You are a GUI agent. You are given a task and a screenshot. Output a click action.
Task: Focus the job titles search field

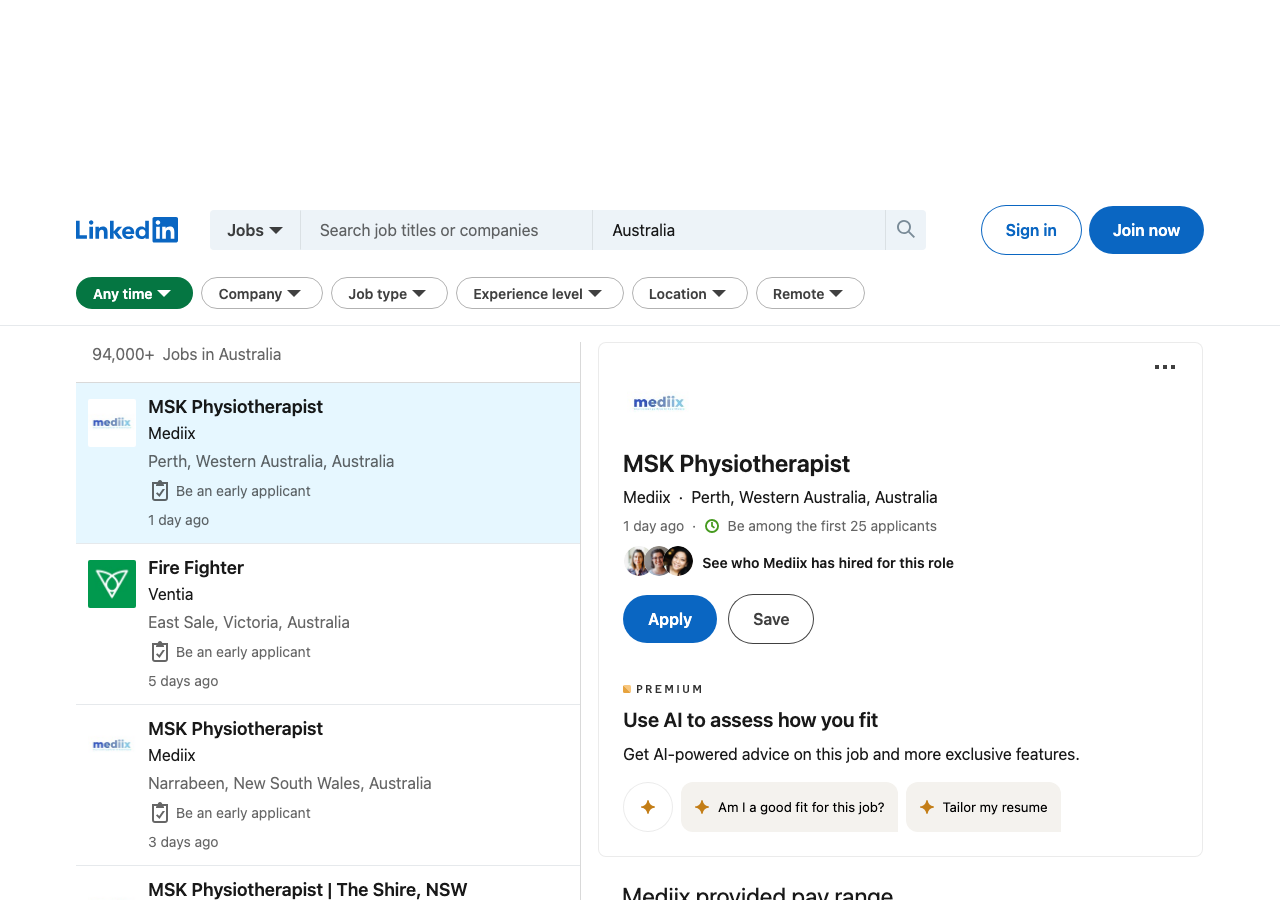(446, 230)
